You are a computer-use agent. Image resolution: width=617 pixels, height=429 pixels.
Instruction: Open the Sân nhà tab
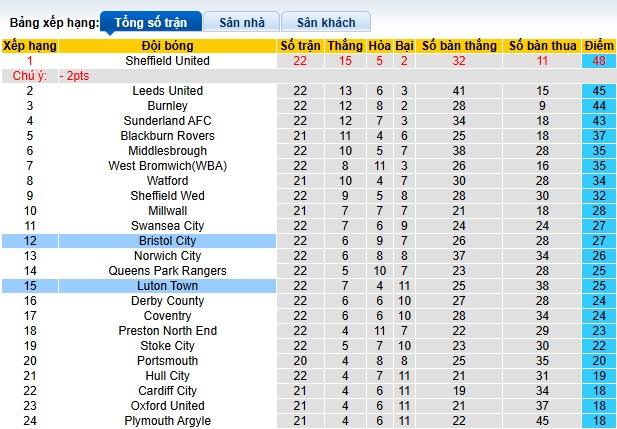[241, 21]
